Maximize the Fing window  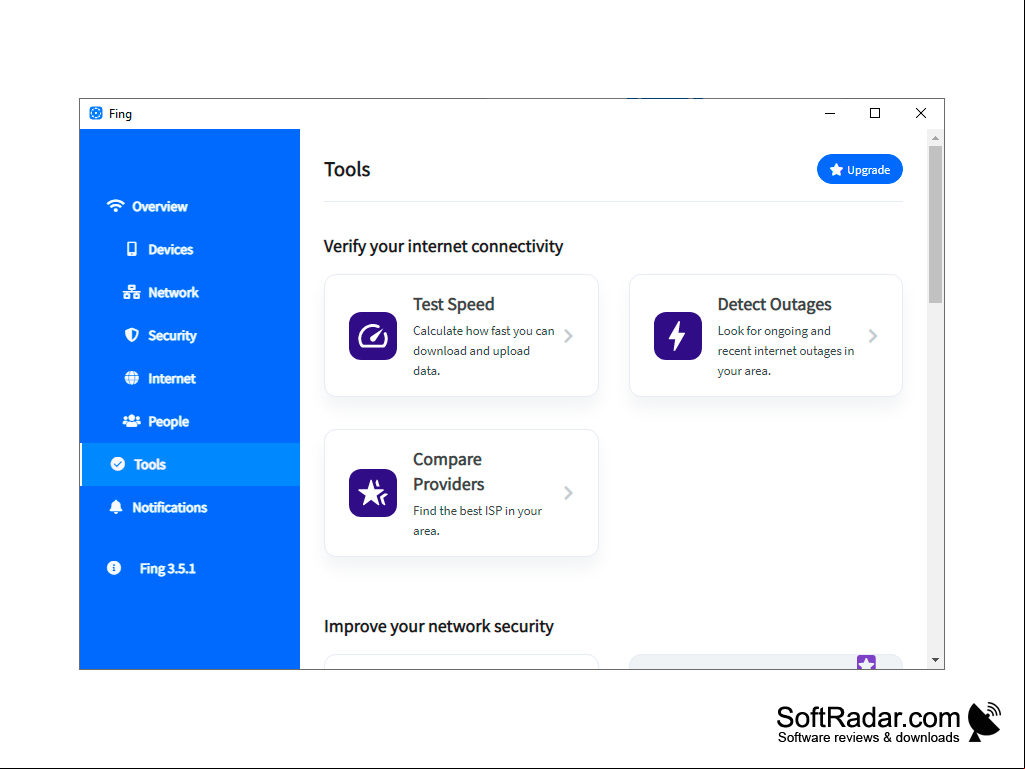[x=875, y=113]
